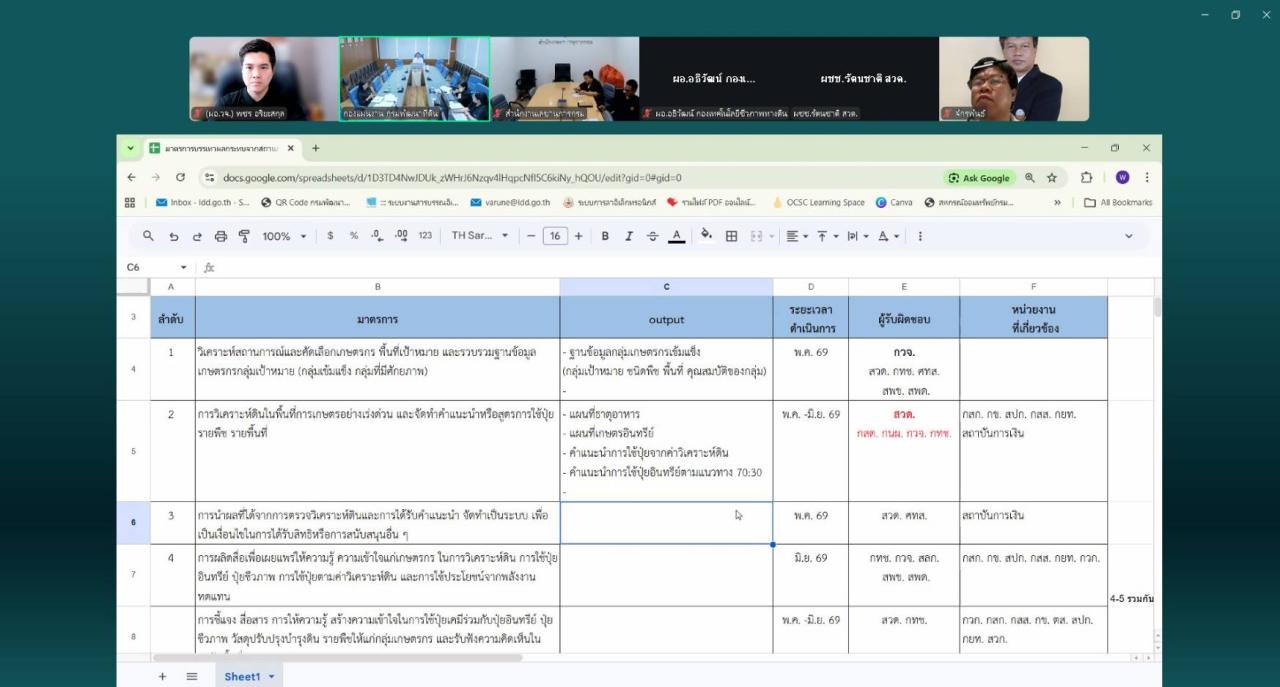This screenshot has width=1280, height=687.
Task: Apply percent format with the % icon
Action: [354, 236]
